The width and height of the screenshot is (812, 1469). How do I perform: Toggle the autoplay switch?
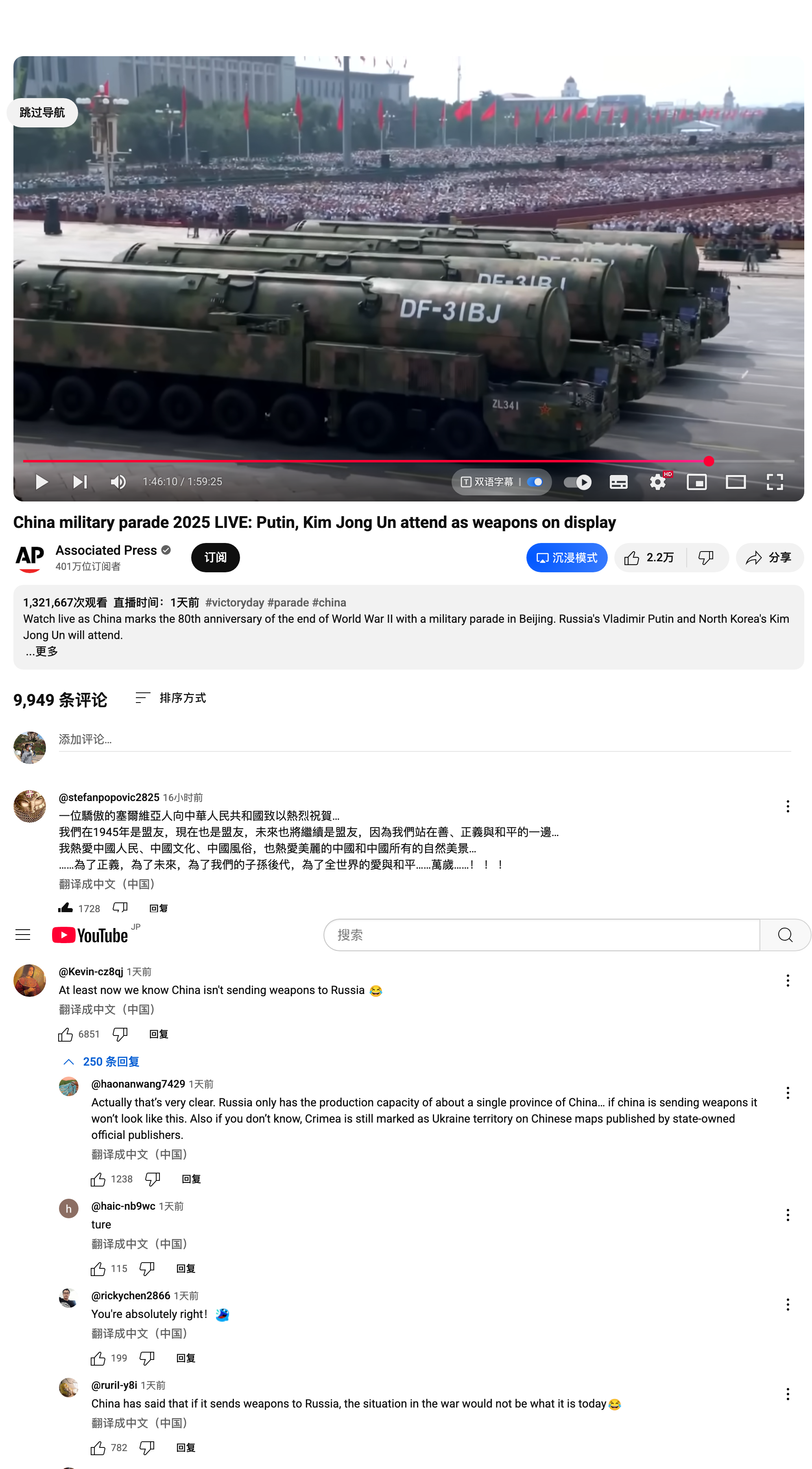tap(577, 482)
